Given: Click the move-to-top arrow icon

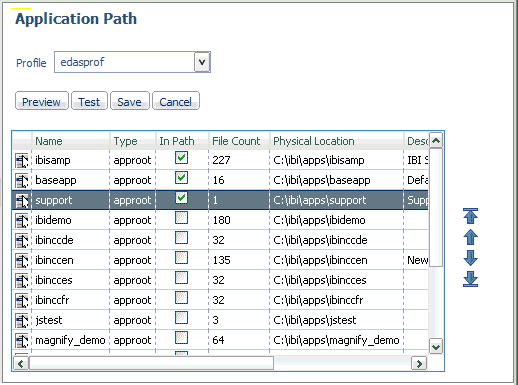Looking at the screenshot, I should (470, 216).
